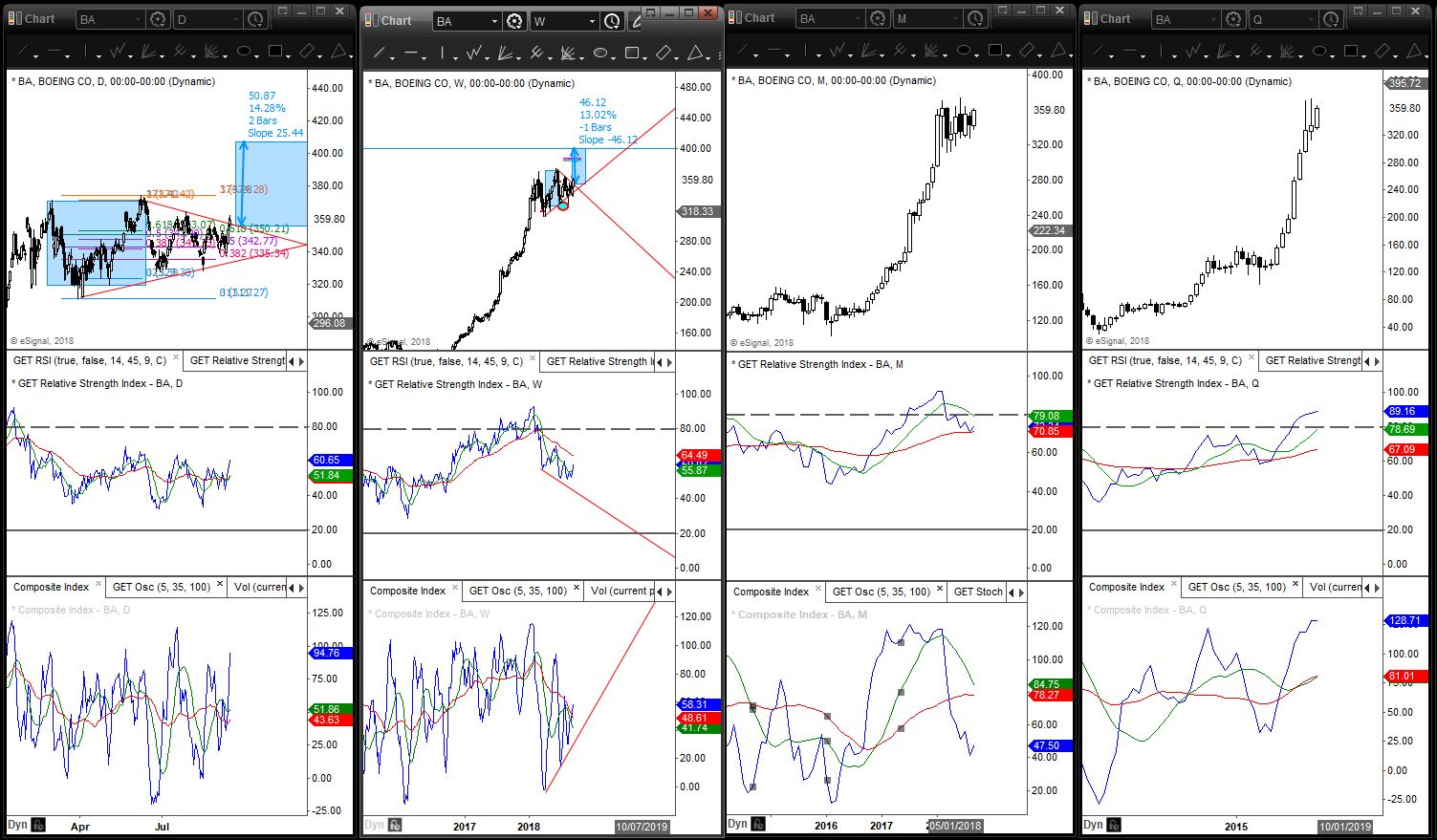Viewport: 1437px width, 840px height.
Task: Show next RSI tabs in the daily chart
Action: 302,361
